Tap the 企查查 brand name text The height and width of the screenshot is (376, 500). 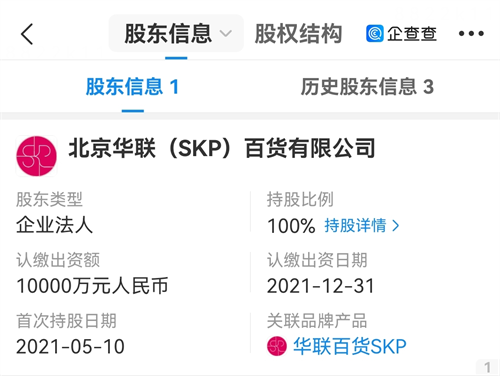(x=412, y=34)
